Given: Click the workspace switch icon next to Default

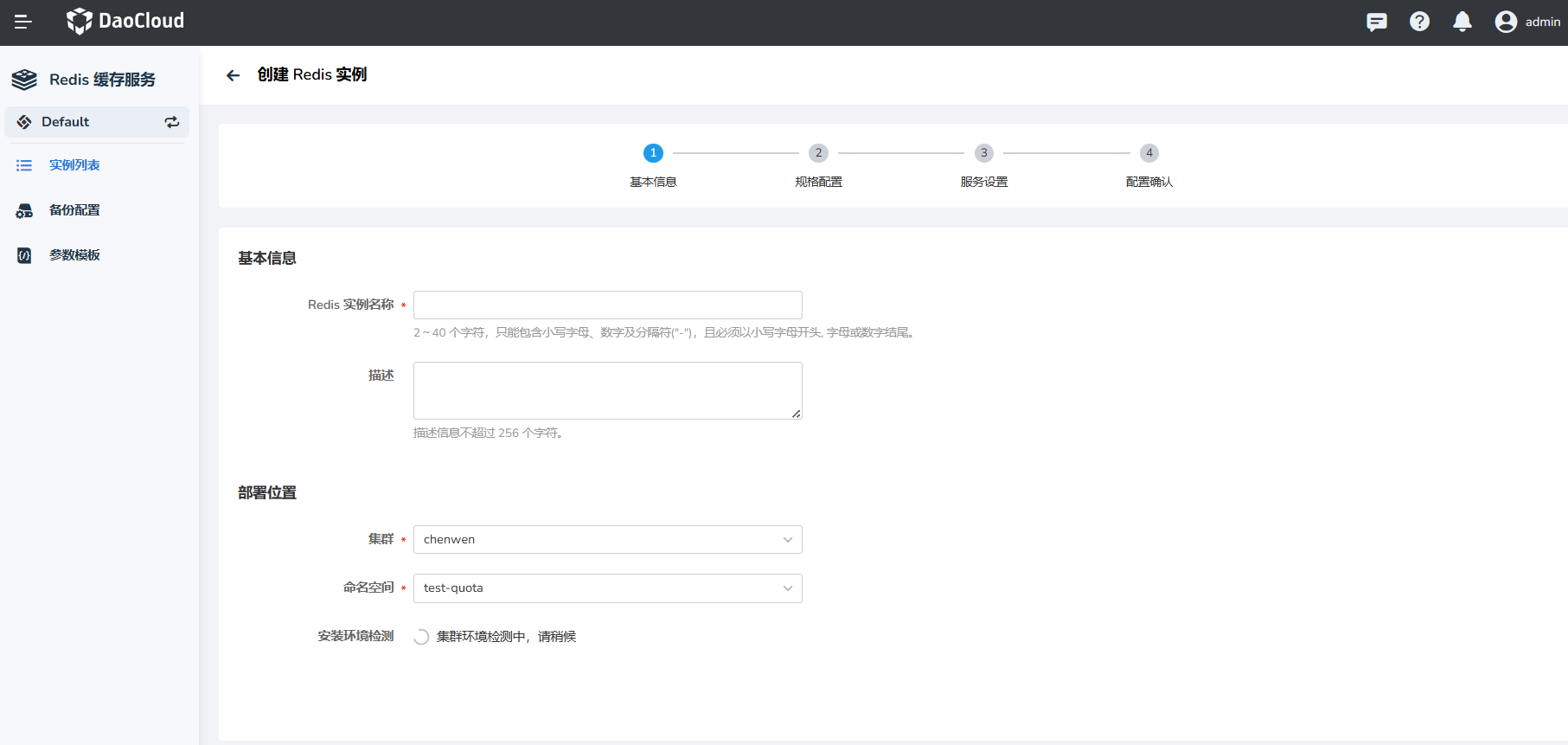Looking at the screenshot, I should coord(172,122).
